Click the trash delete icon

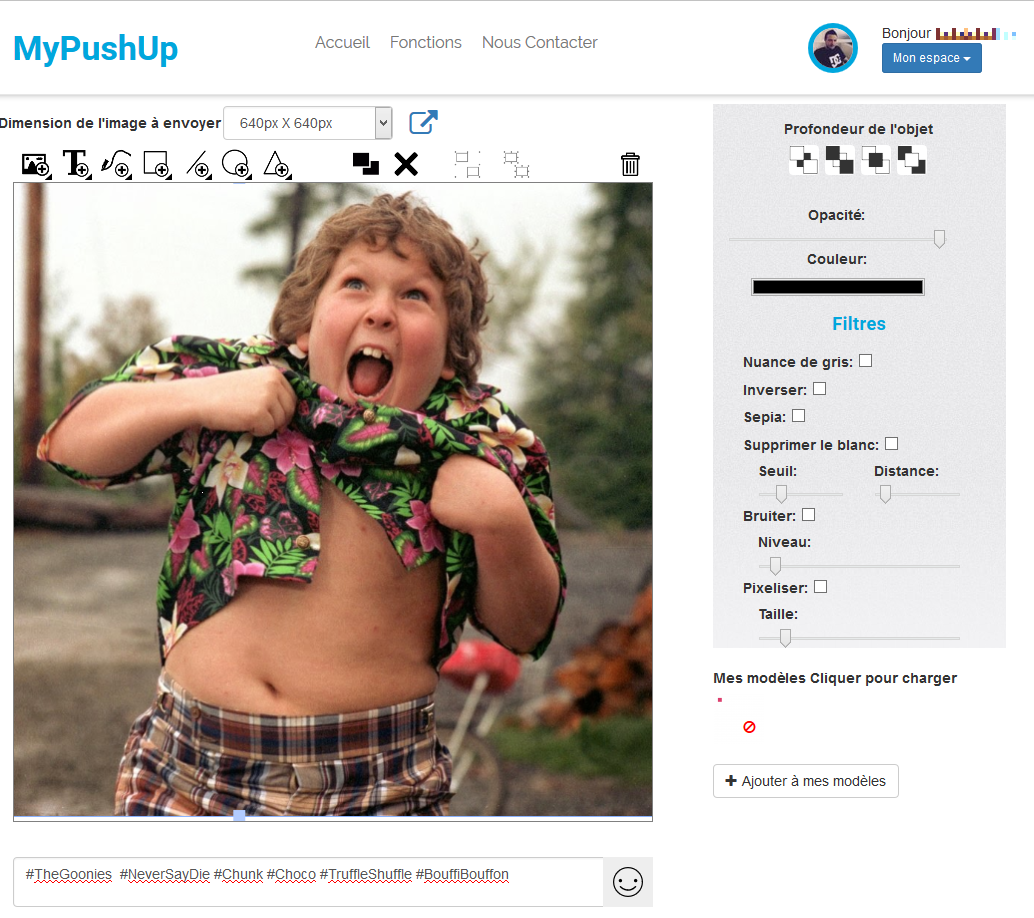(x=630, y=164)
